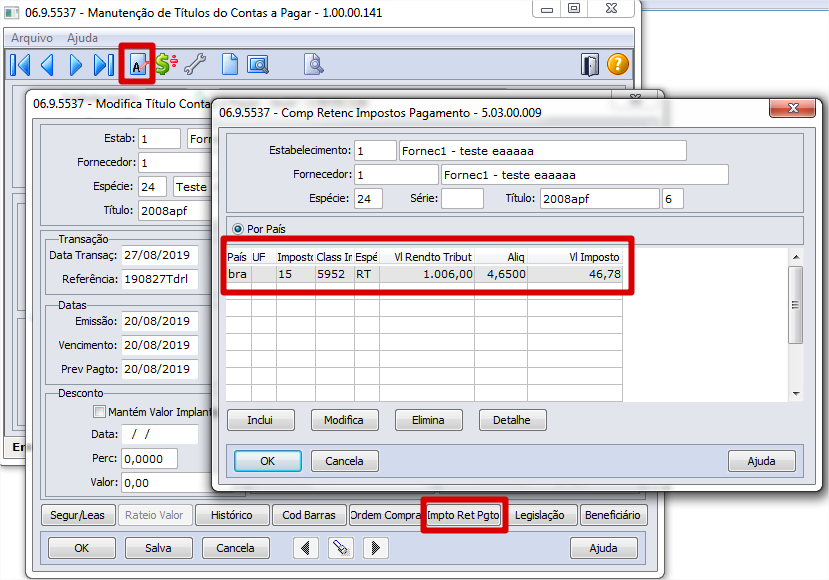Click the Cod Barras button

(x=309, y=515)
